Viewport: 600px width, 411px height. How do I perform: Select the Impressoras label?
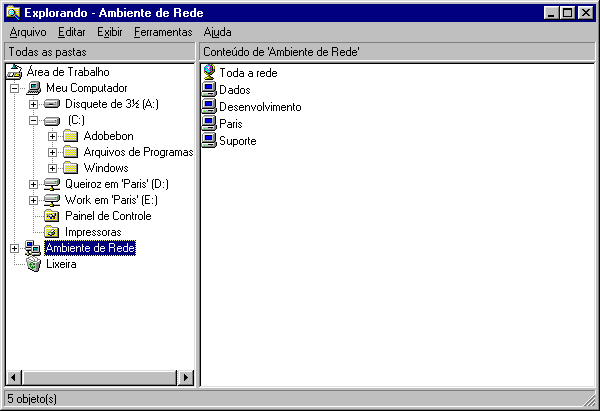tap(93, 232)
